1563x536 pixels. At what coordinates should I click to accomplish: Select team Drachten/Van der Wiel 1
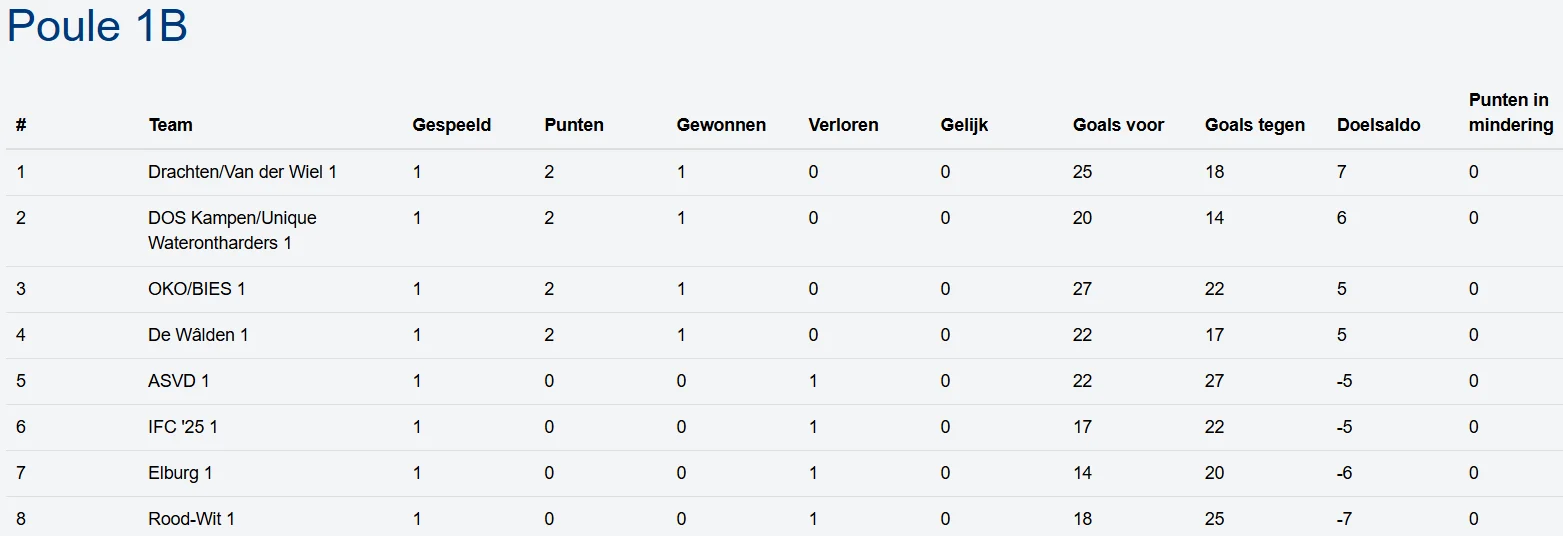(x=242, y=172)
